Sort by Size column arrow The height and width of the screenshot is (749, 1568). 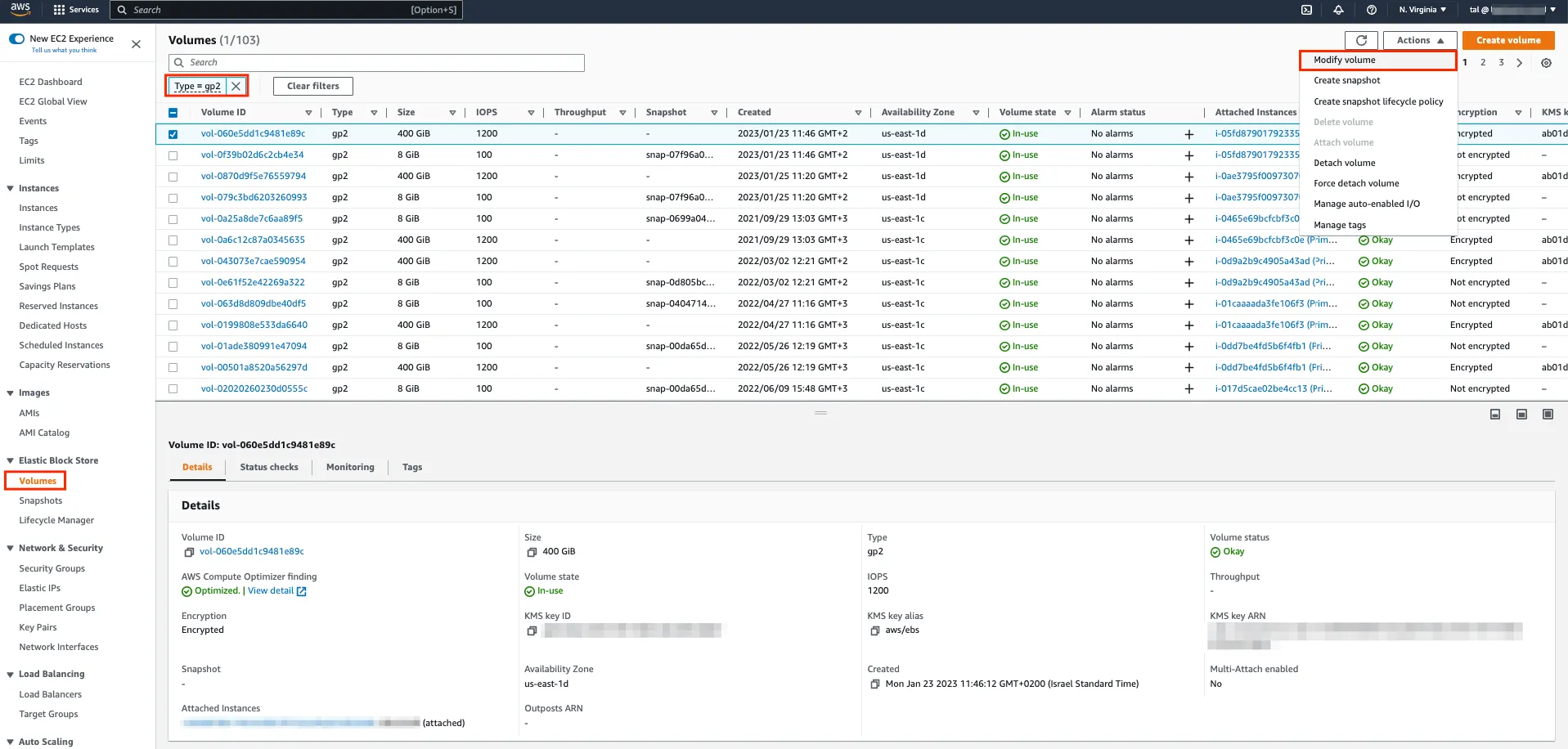click(x=452, y=113)
